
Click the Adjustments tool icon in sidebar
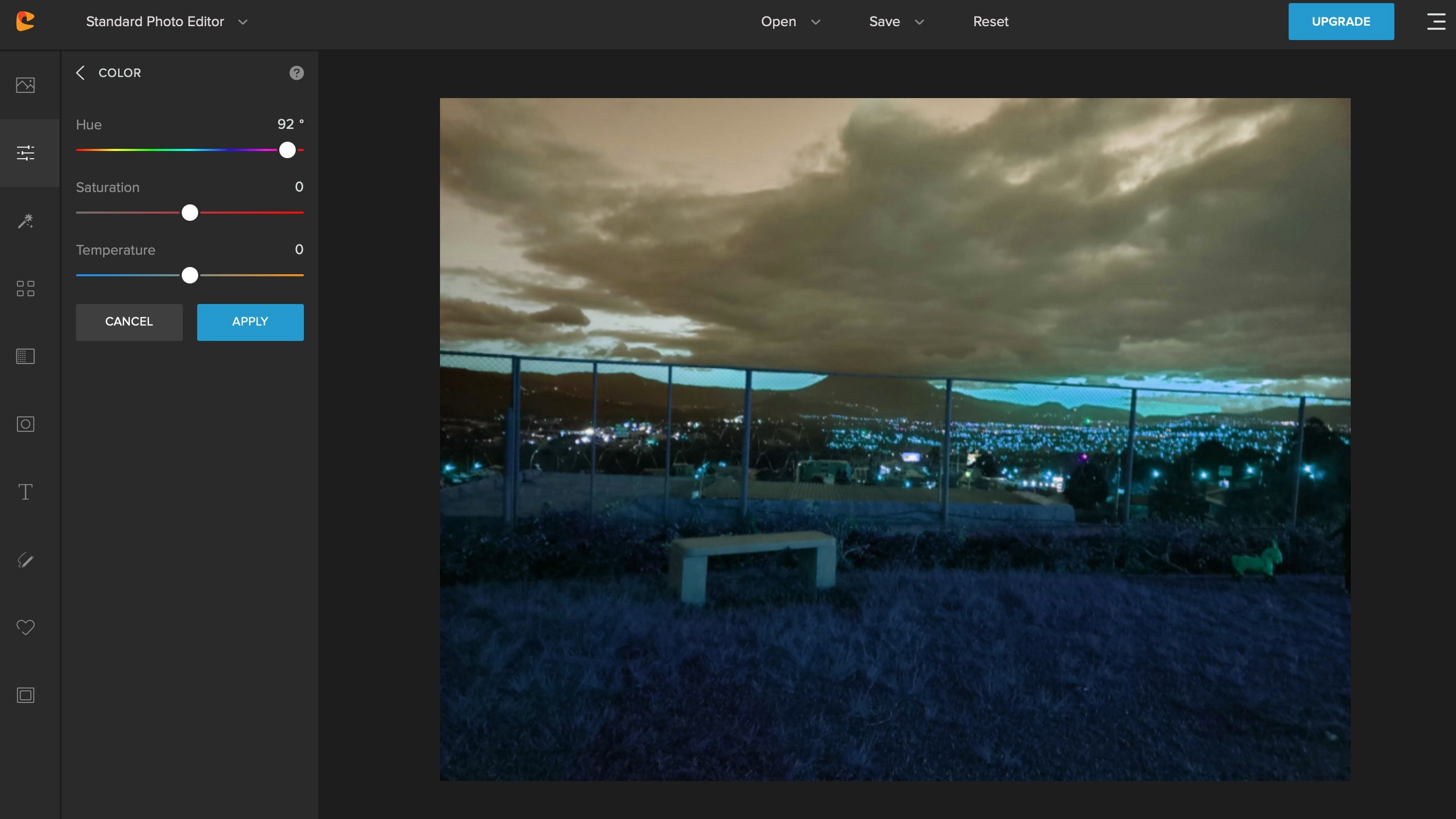25,153
